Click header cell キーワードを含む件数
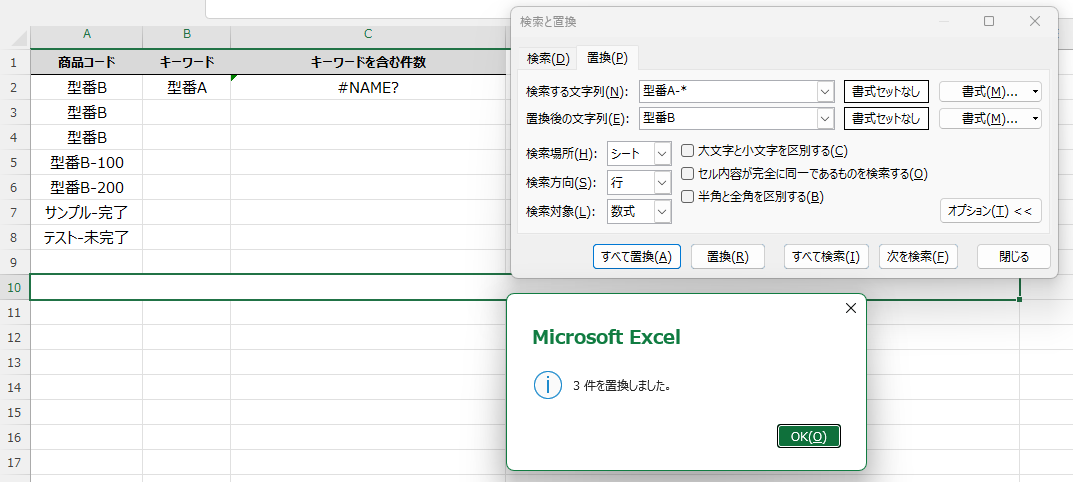 [x=368, y=62]
